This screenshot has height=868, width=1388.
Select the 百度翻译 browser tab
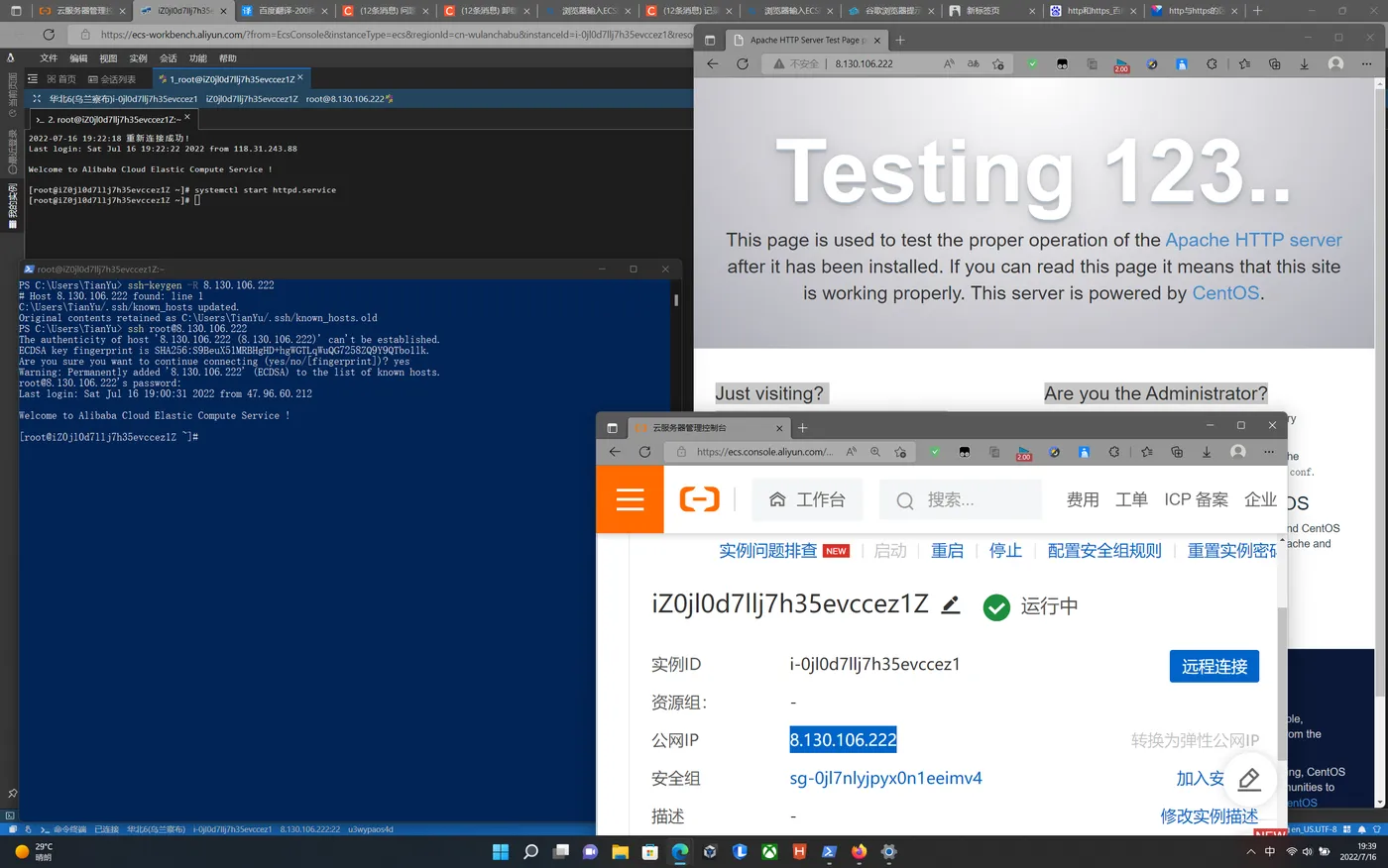(283, 11)
